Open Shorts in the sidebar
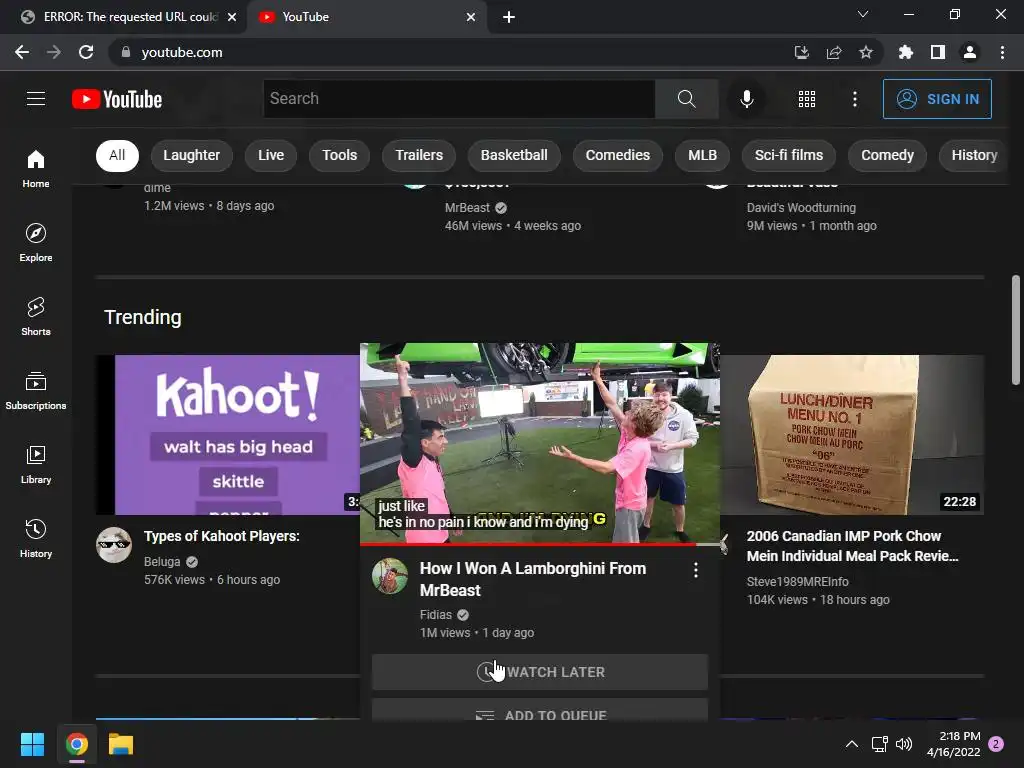Viewport: 1024px width, 768px height. (36, 316)
